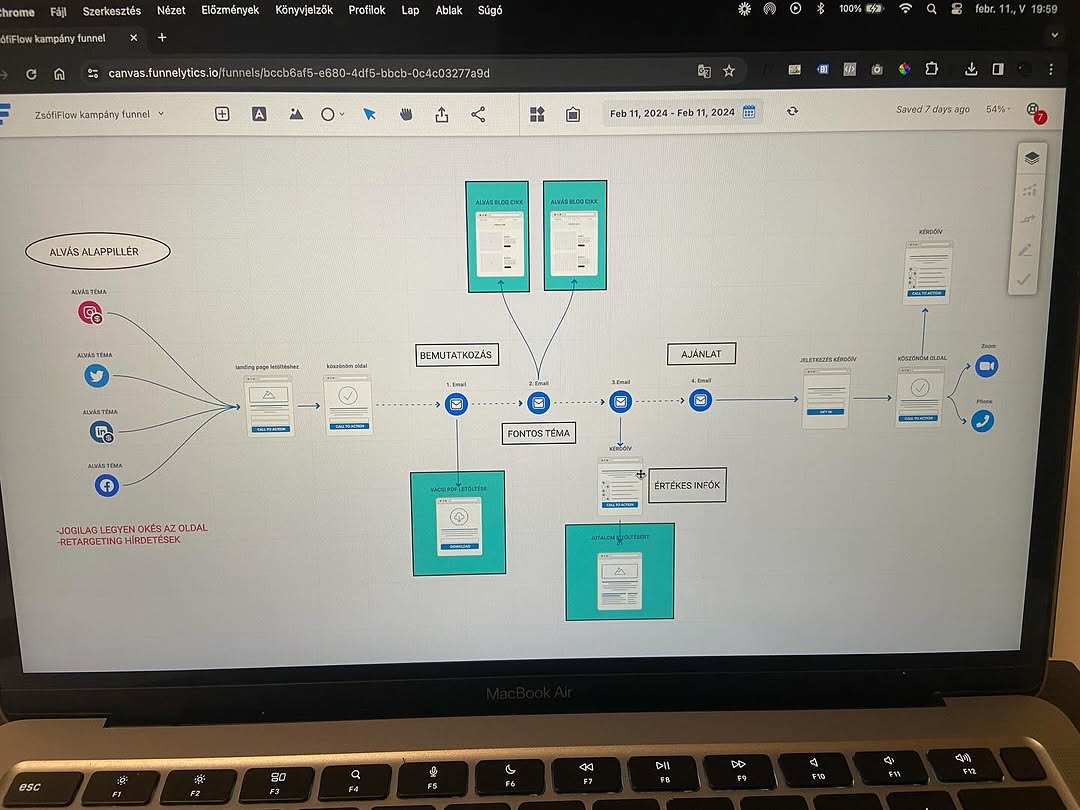Select the Text tool in the toolbar
The height and width of the screenshot is (810, 1080).
tap(259, 113)
